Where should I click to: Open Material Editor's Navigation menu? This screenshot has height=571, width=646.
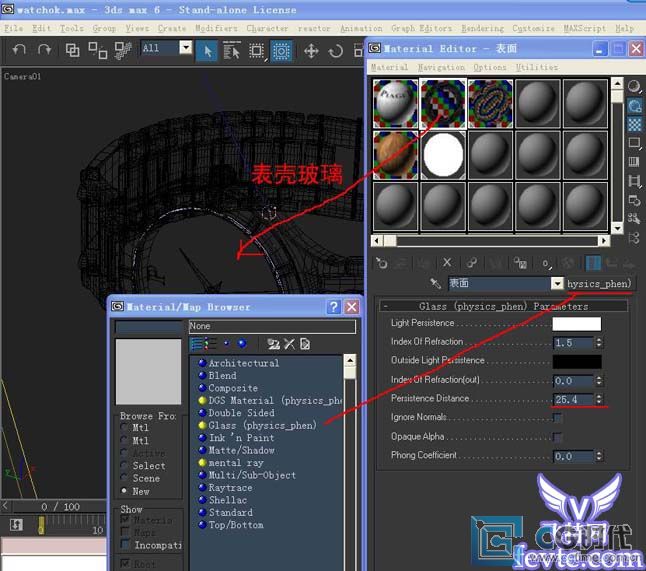[441, 67]
